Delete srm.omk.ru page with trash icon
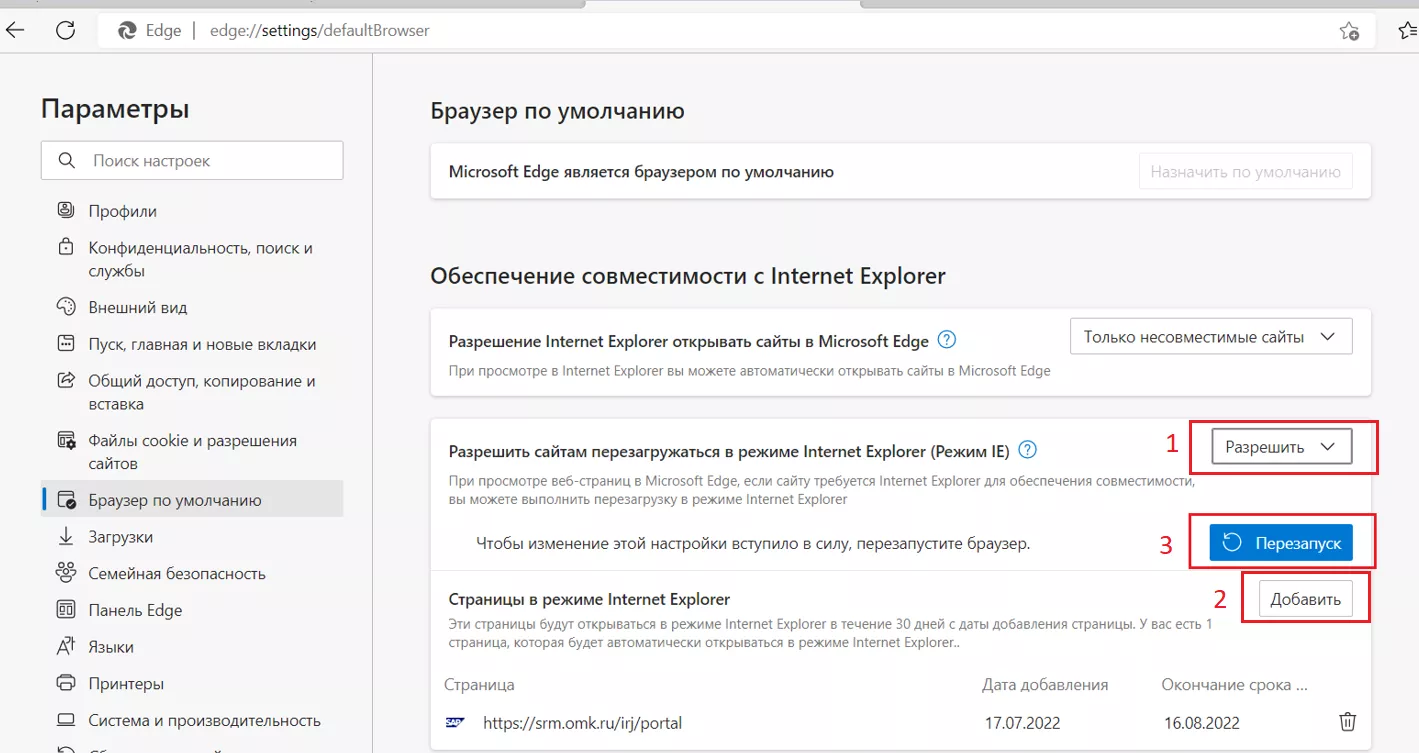The width and height of the screenshot is (1419, 753). coord(1348,722)
